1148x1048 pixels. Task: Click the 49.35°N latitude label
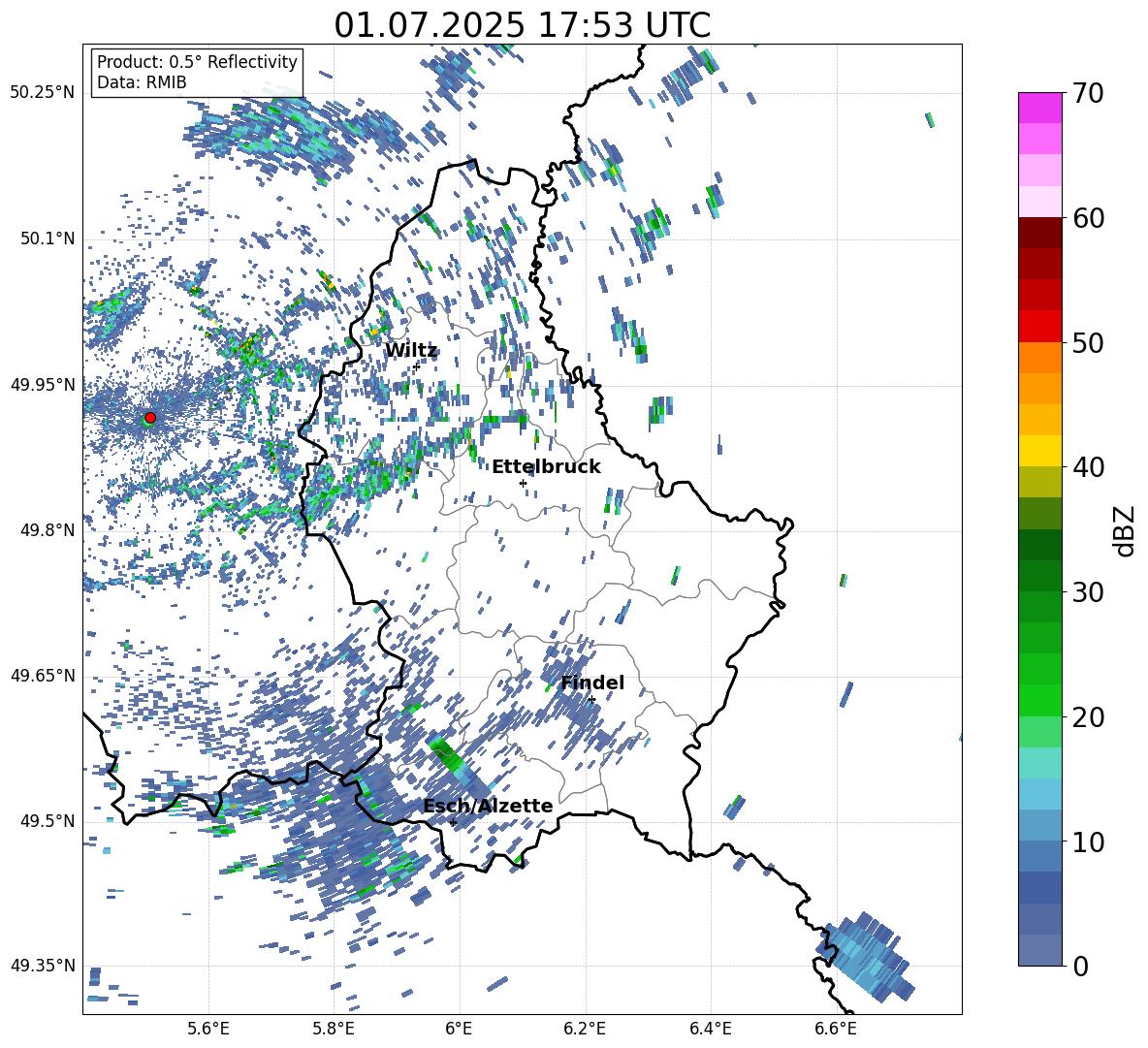[43, 966]
